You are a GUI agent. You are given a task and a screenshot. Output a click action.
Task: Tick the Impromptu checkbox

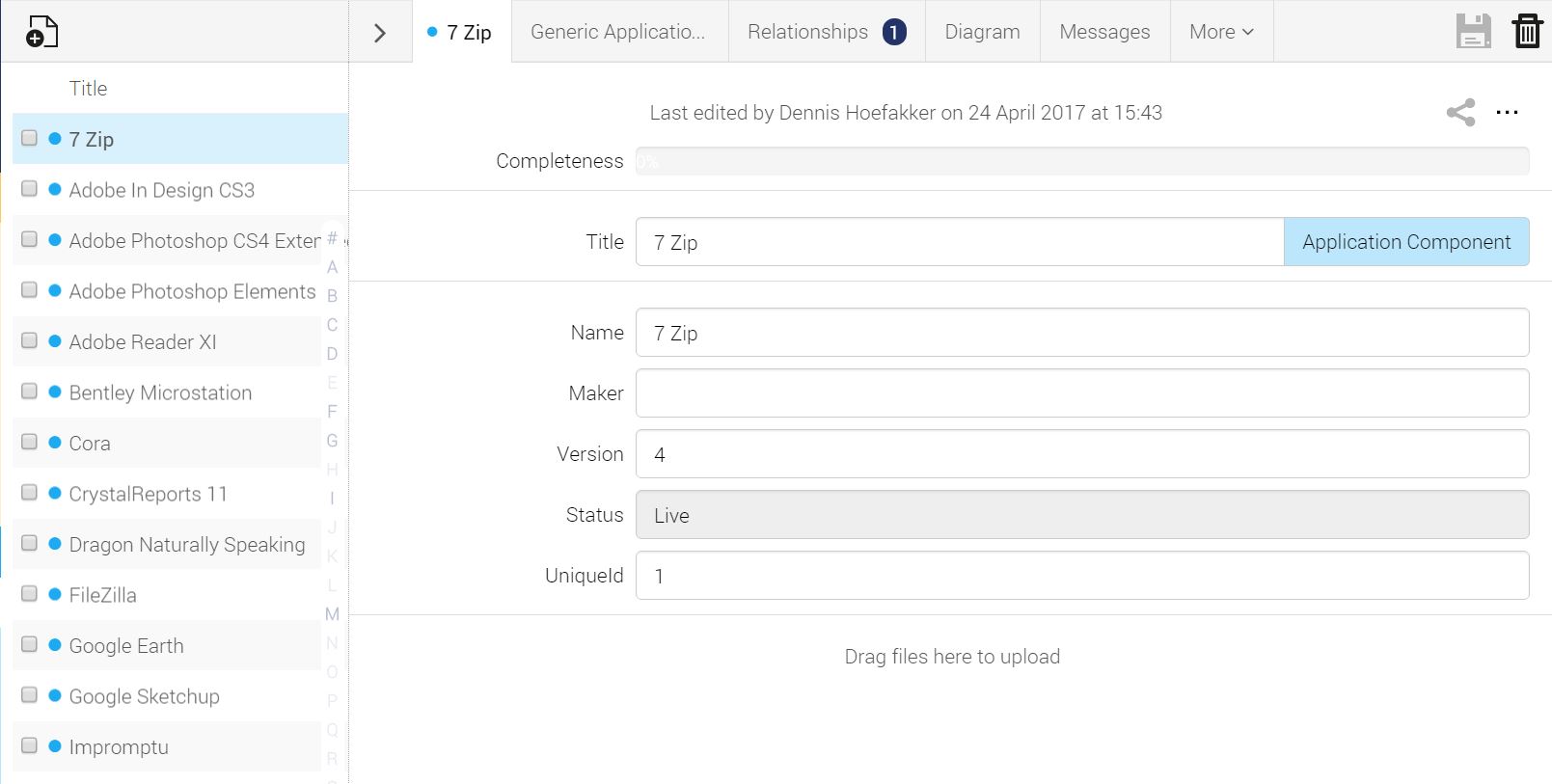point(30,745)
